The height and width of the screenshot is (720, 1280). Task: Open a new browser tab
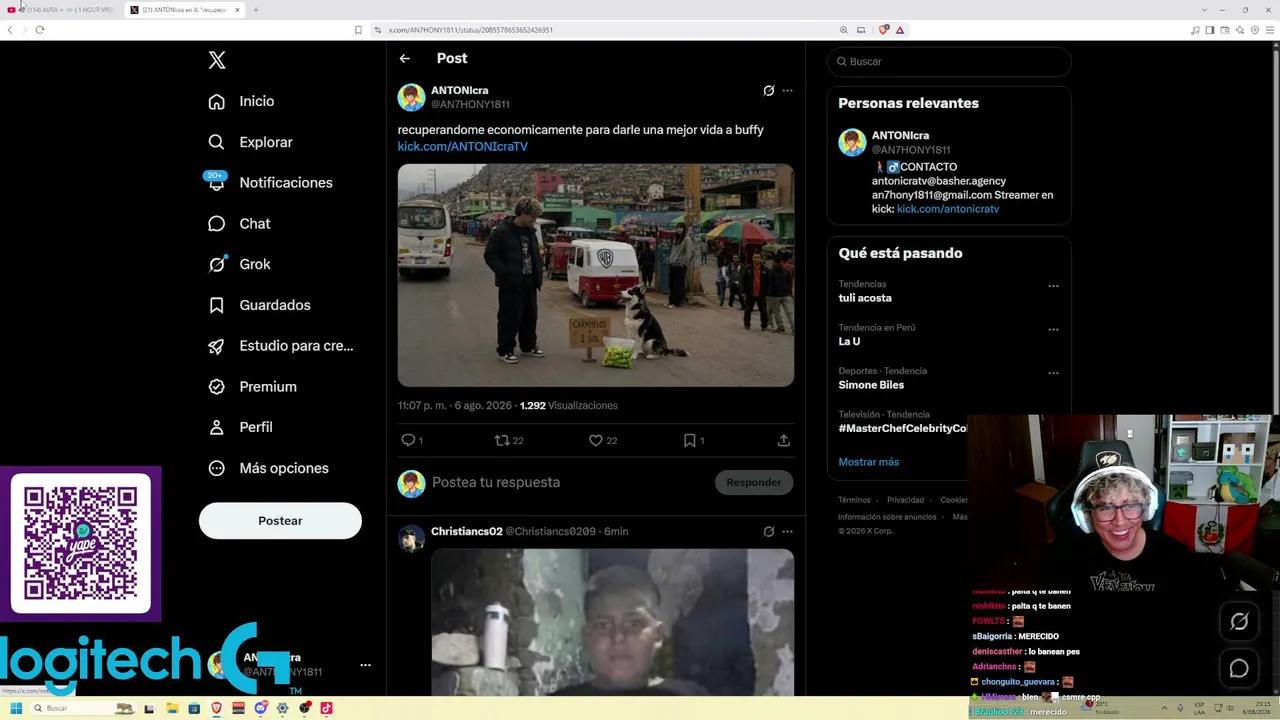pyautogui.click(x=256, y=10)
